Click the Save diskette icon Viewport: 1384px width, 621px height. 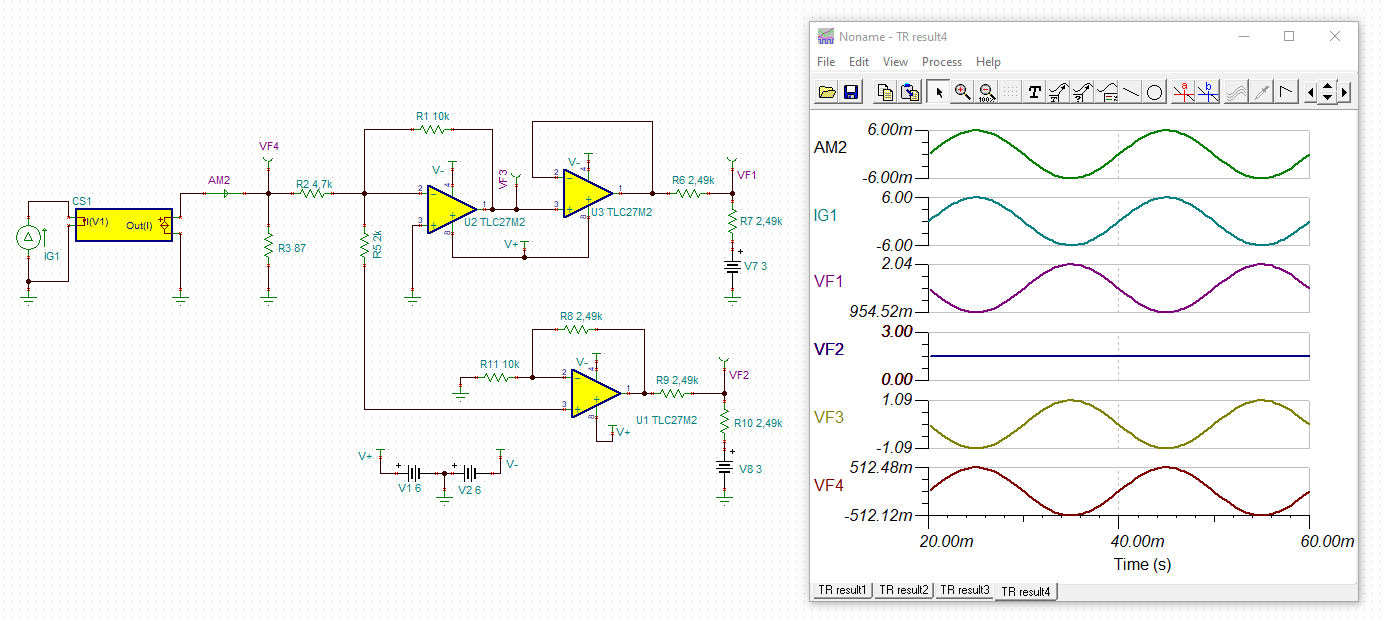pos(851,92)
